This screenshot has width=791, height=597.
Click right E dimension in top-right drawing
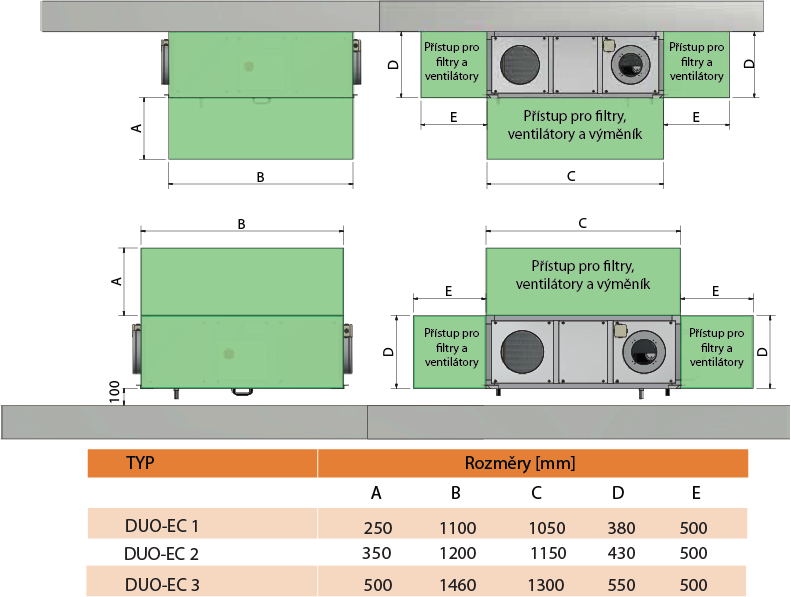696,117
